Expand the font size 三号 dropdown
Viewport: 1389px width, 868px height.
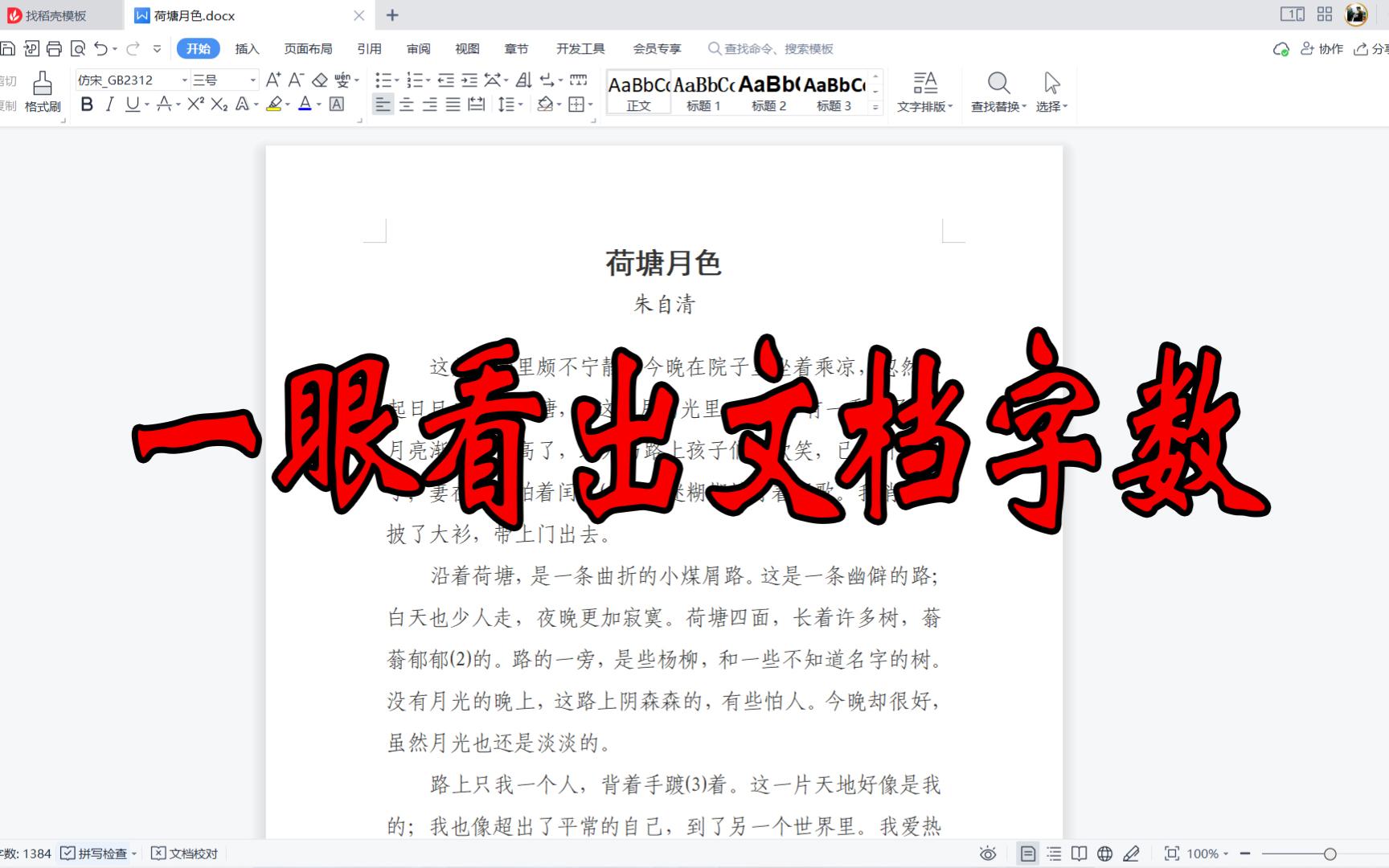click(x=252, y=80)
